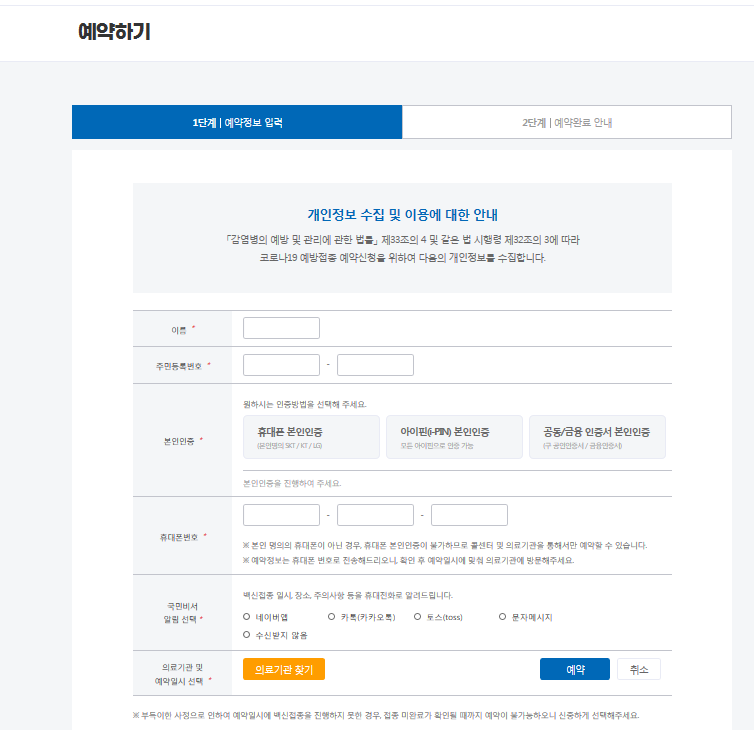Viewport: 754px width, 730px height.
Task: Click the 취소 cancel button
Action: click(x=639, y=669)
